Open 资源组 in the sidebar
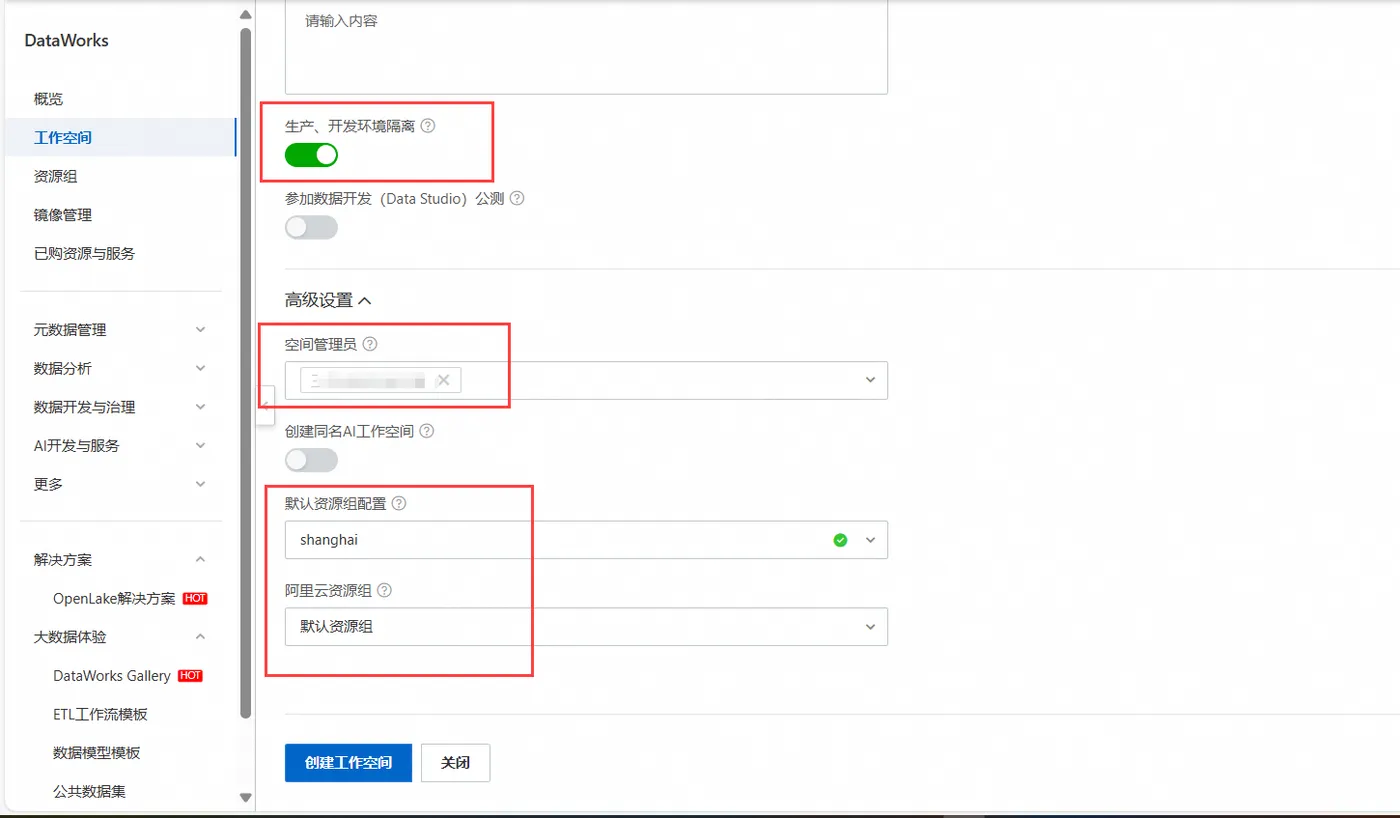 click(x=56, y=177)
